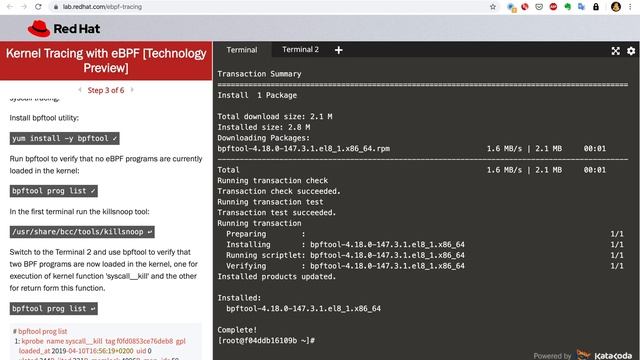Reload the page with the refresh icon
The image size is (640, 360).
point(38,7)
